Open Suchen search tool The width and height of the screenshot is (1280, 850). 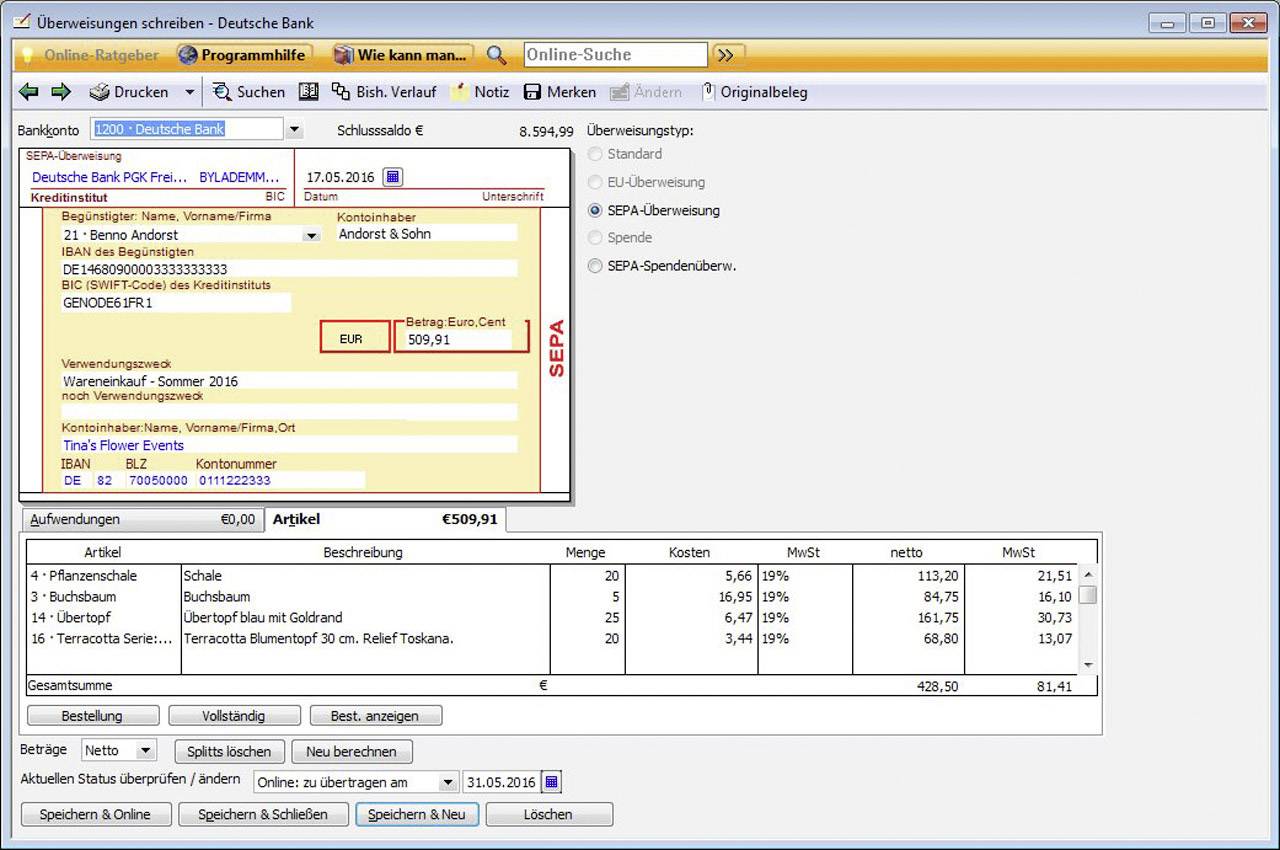(249, 92)
